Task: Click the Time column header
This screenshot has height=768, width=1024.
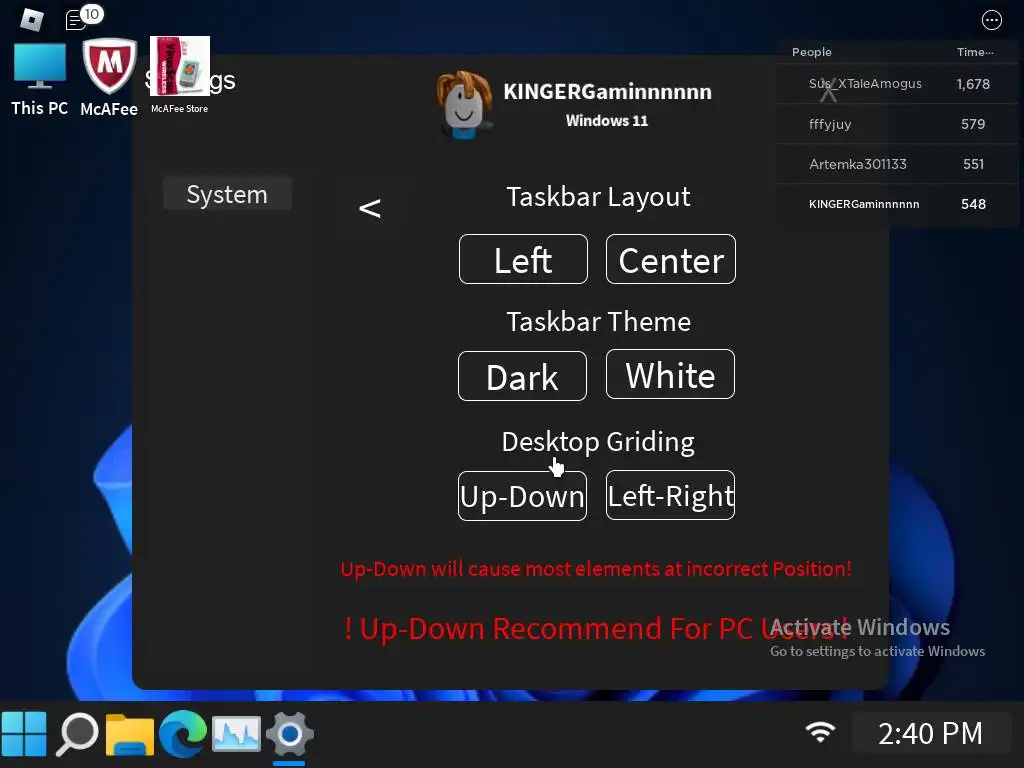Action: [975, 52]
